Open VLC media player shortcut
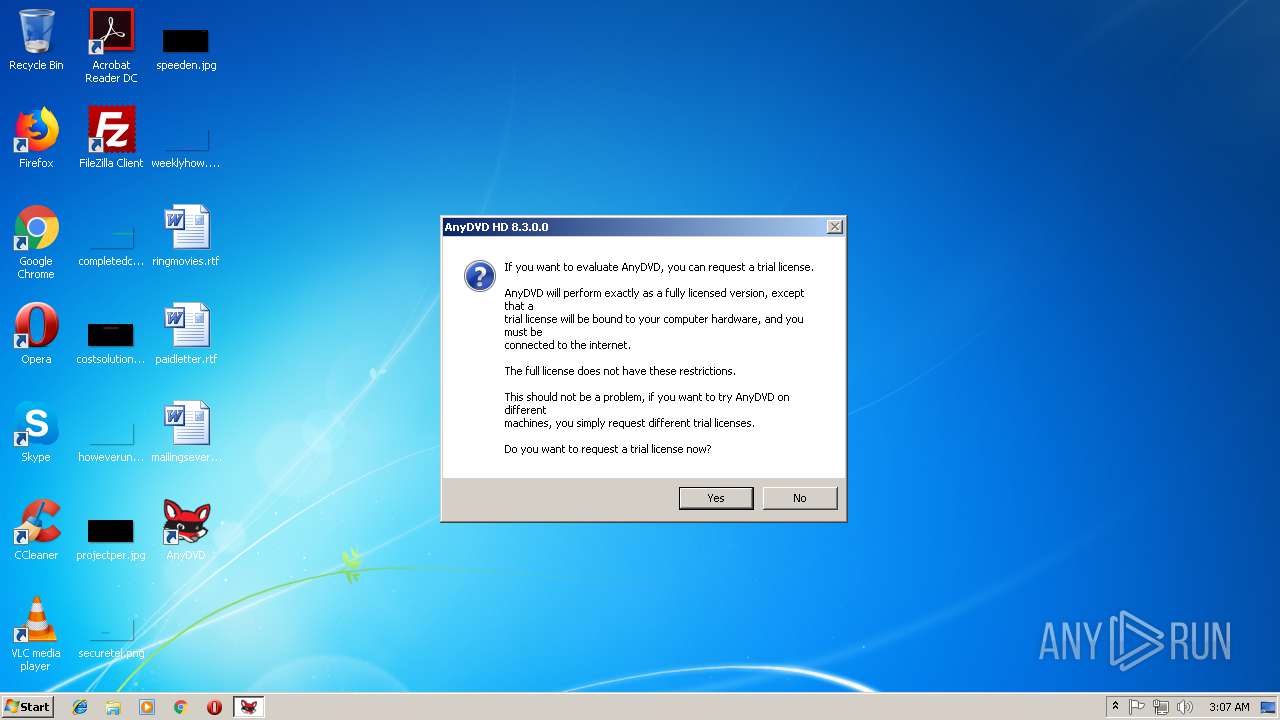The width and height of the screenshot is (1280, 720). 36,634
